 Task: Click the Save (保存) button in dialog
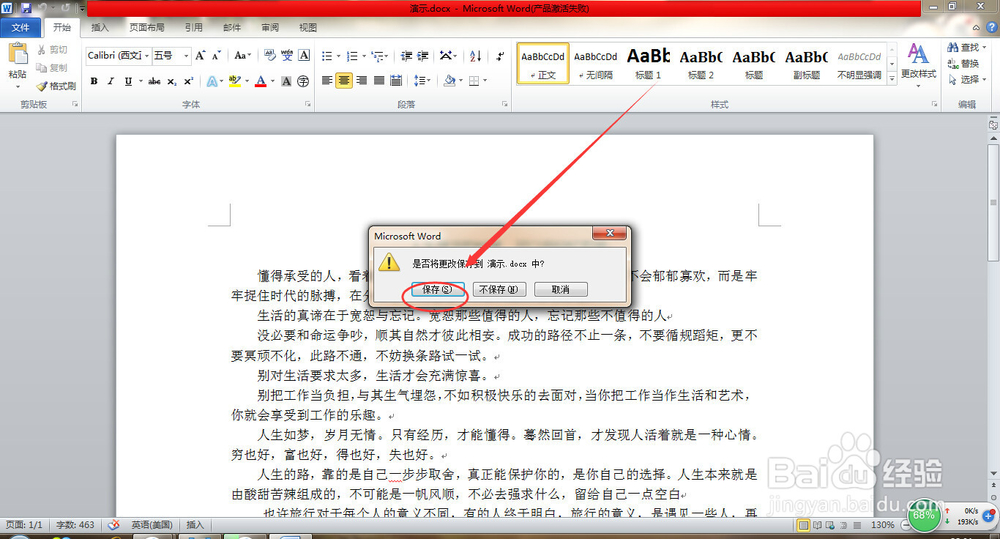pyautogui.click(x=438, y=290)
